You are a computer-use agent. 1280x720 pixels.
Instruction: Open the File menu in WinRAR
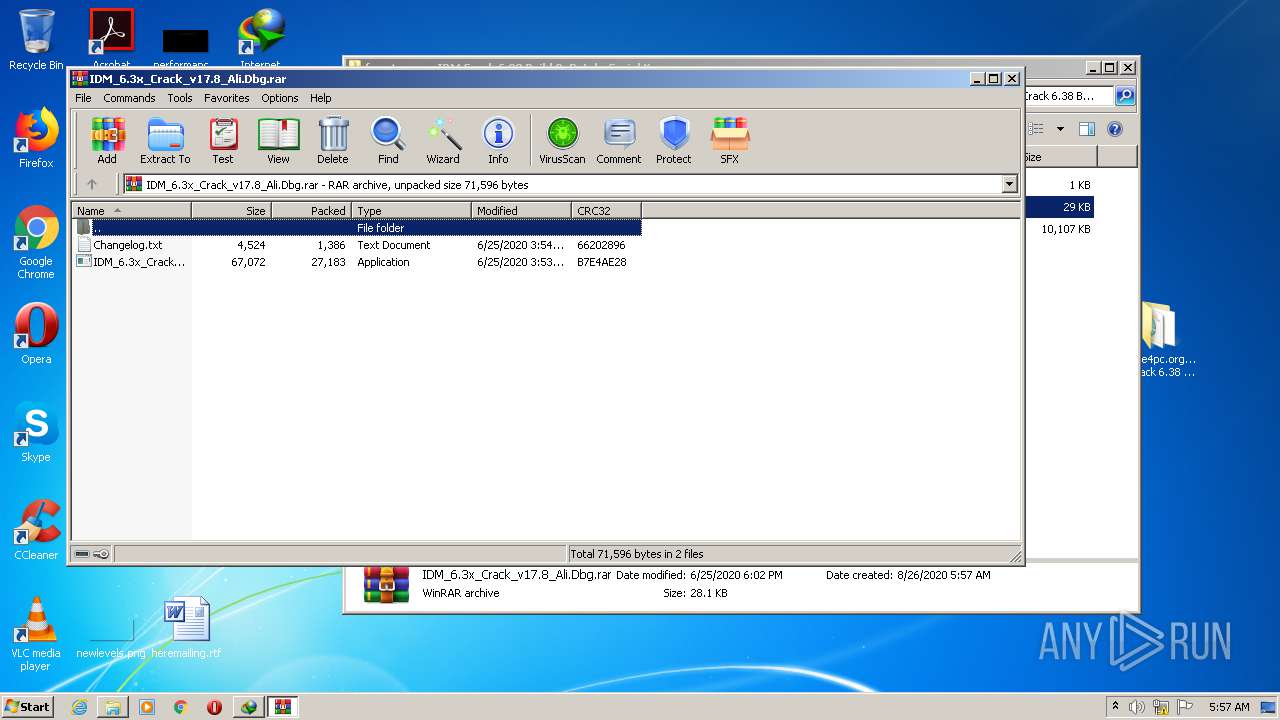[x=83, y=98]
